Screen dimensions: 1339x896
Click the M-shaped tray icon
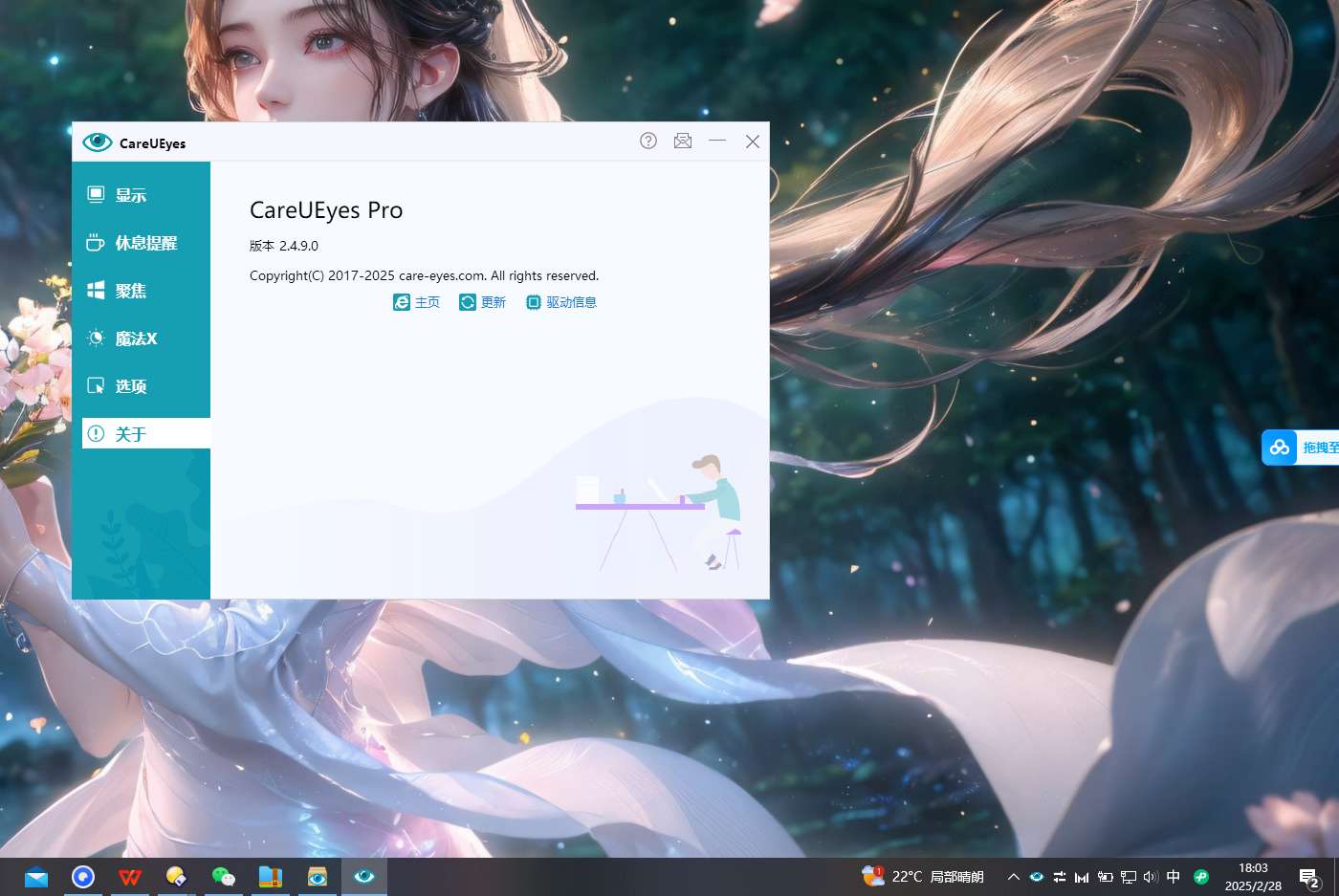[x=1082, y=877]
